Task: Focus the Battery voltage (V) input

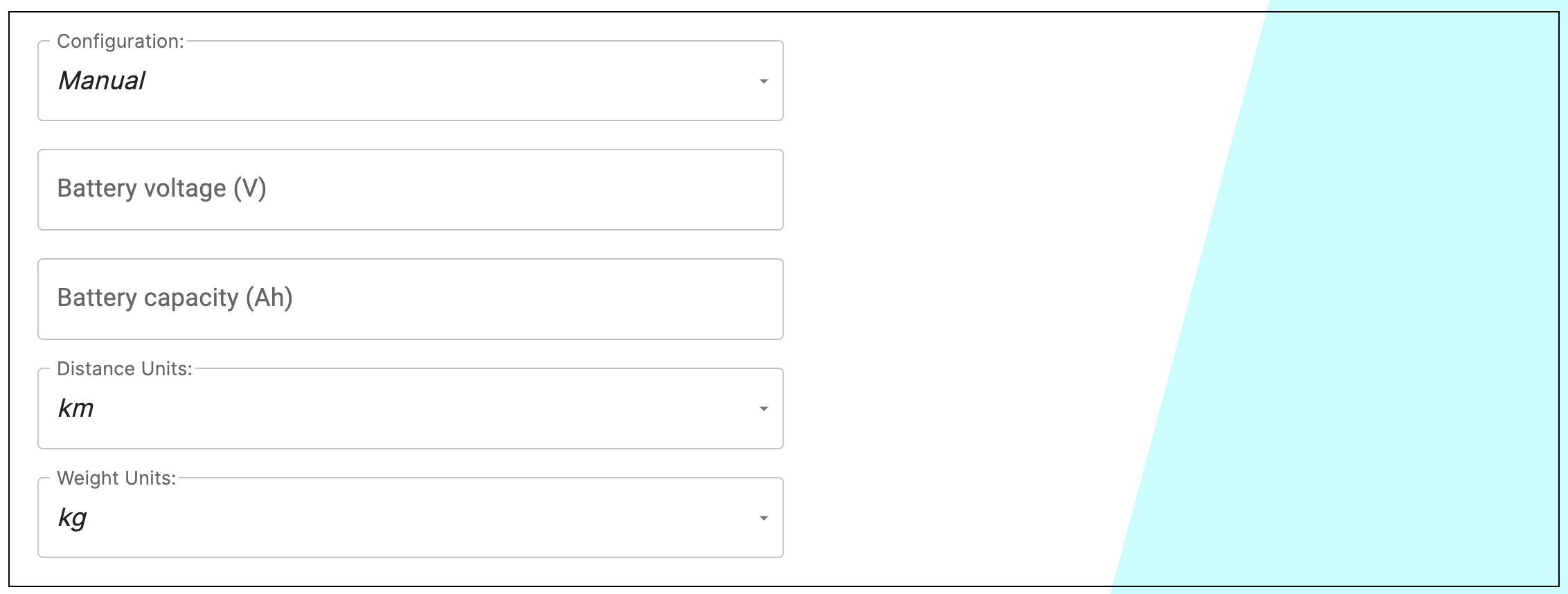Action: pos(410,190)
